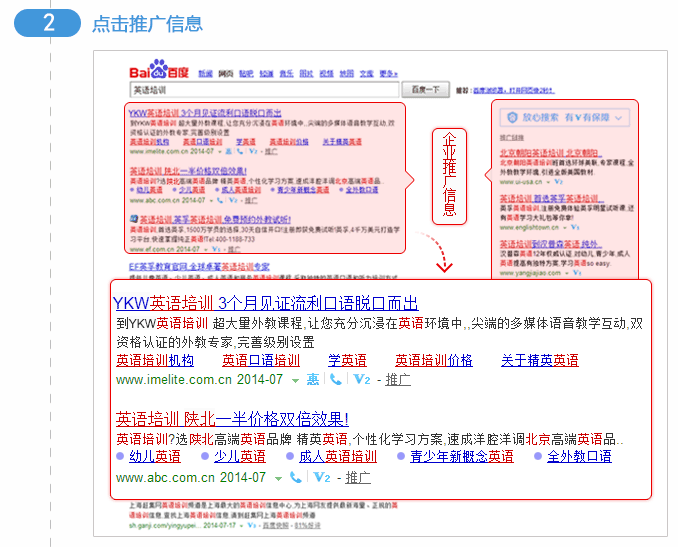Click the 81%好评 link on the sh.ganji.com line
The width and height of the screenshot is (678, 547).
click(x=307, y=525)
